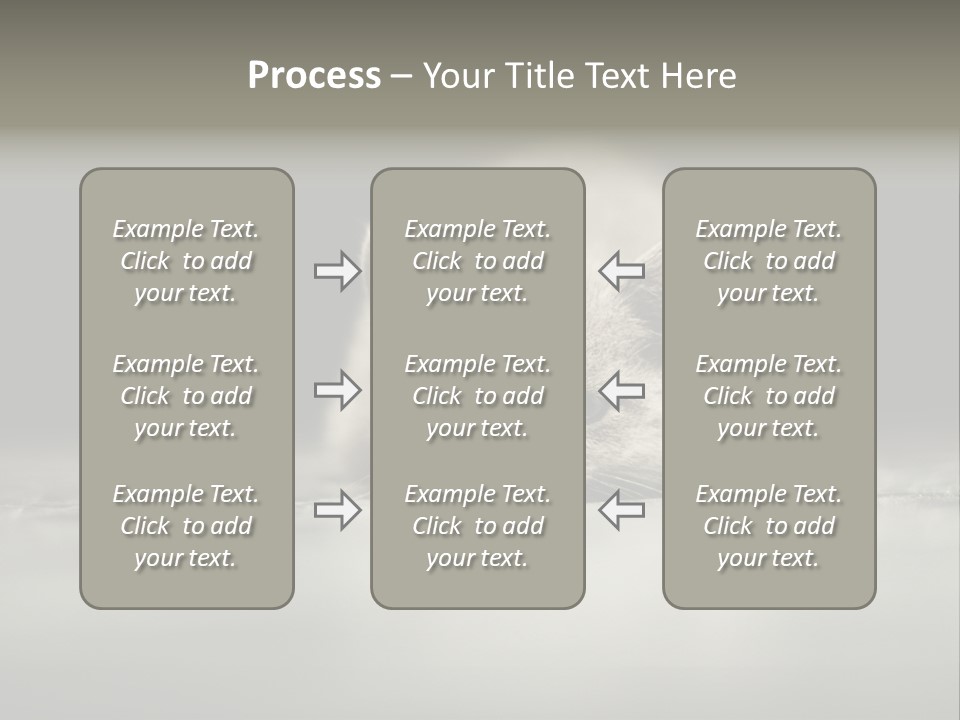Click 'Your Title Text Here' in the title

click(579, 76)
